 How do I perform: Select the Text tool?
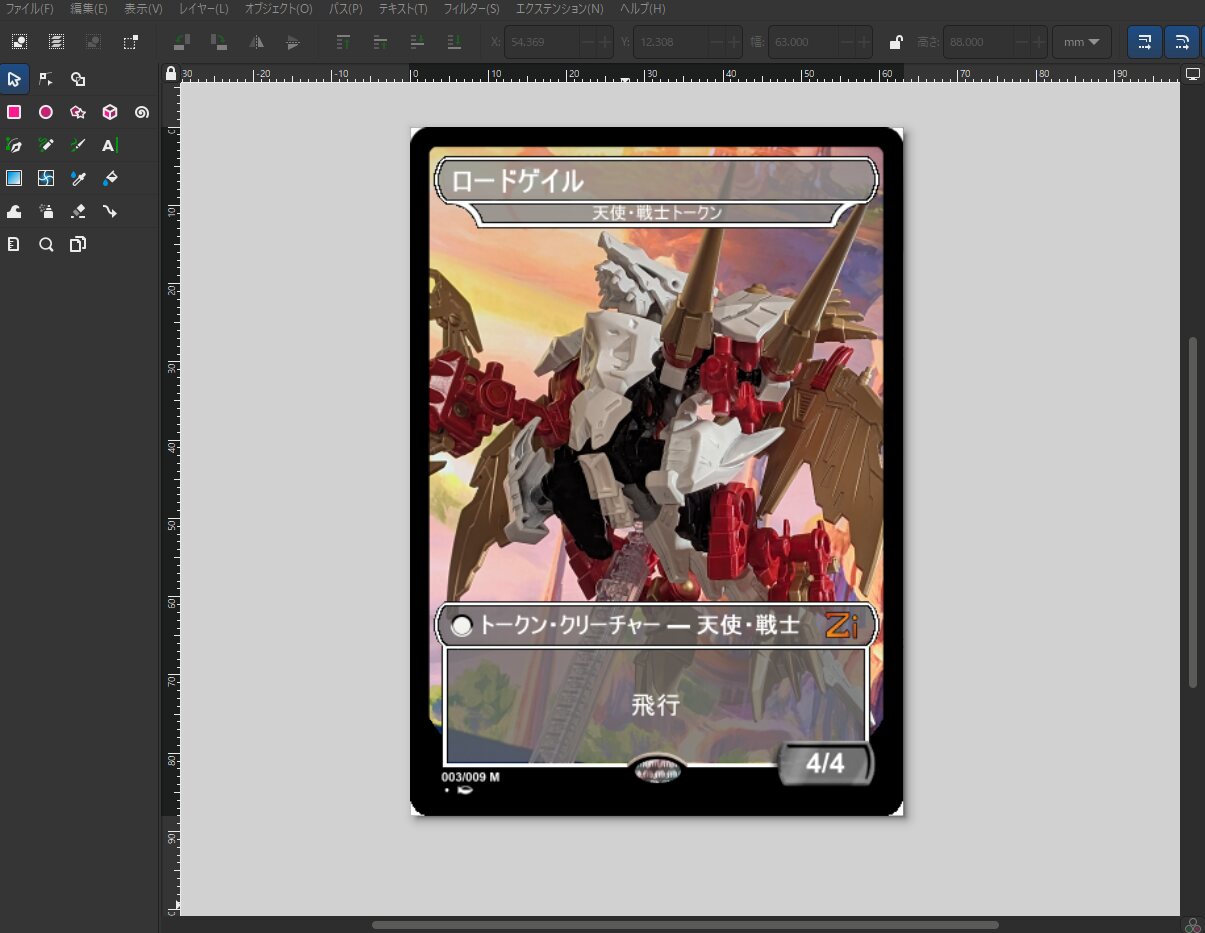(110, 145)
